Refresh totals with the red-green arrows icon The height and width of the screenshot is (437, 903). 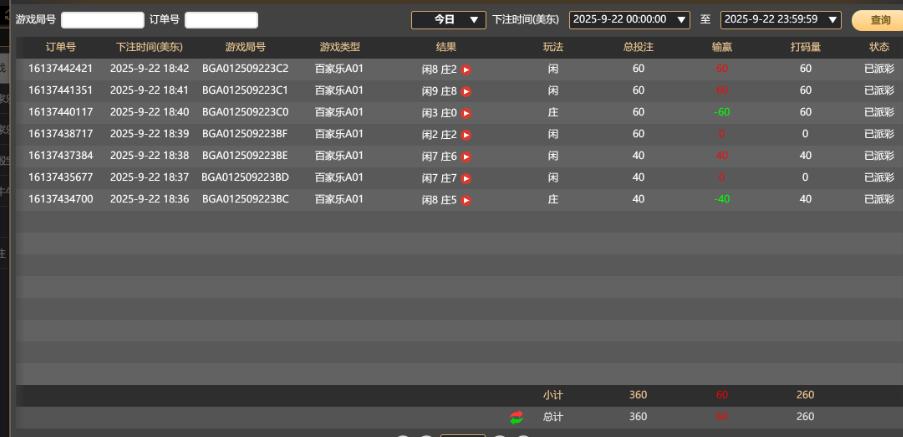click(516, 417)
